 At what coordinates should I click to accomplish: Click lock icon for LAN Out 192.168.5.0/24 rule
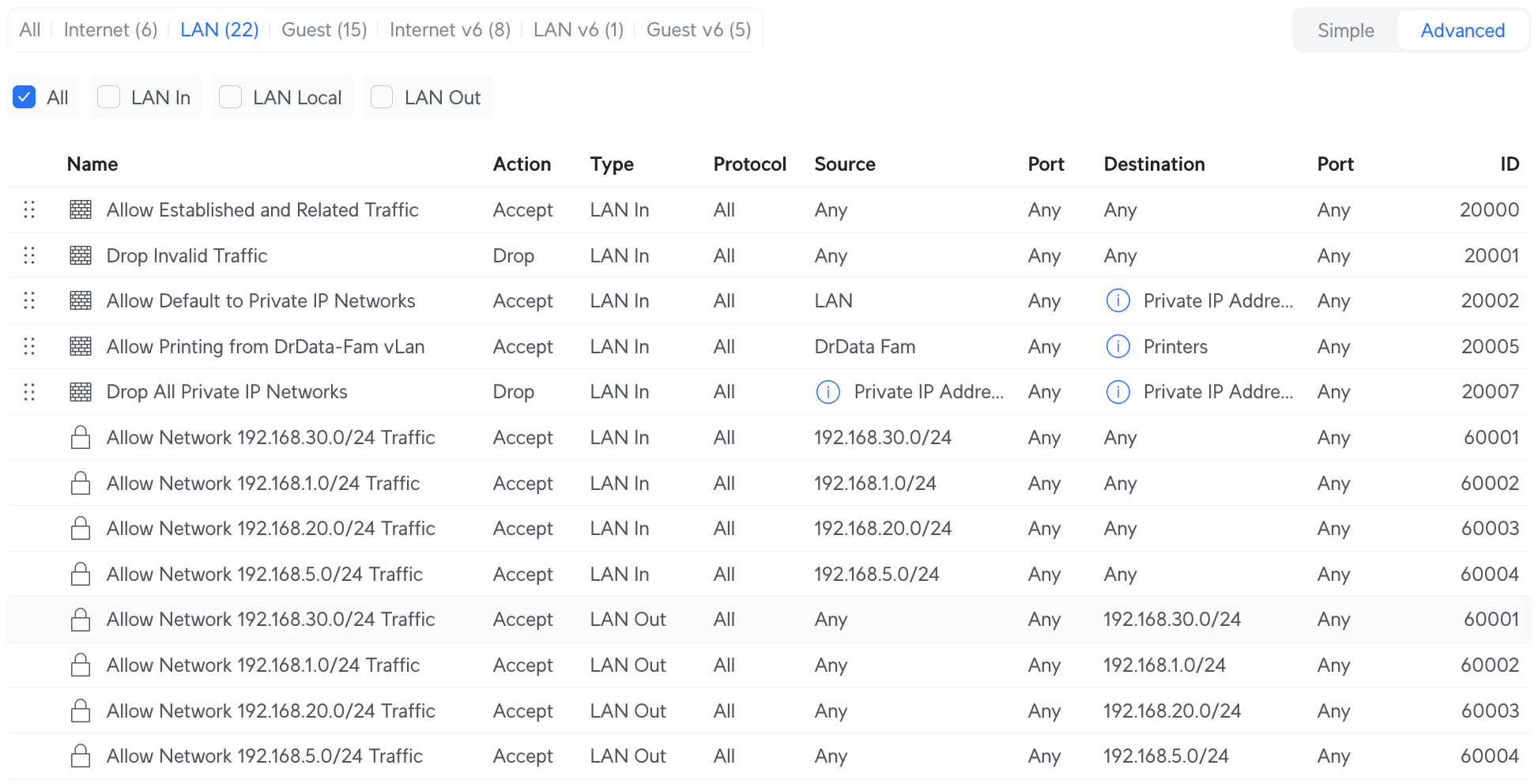click(81, 756)
